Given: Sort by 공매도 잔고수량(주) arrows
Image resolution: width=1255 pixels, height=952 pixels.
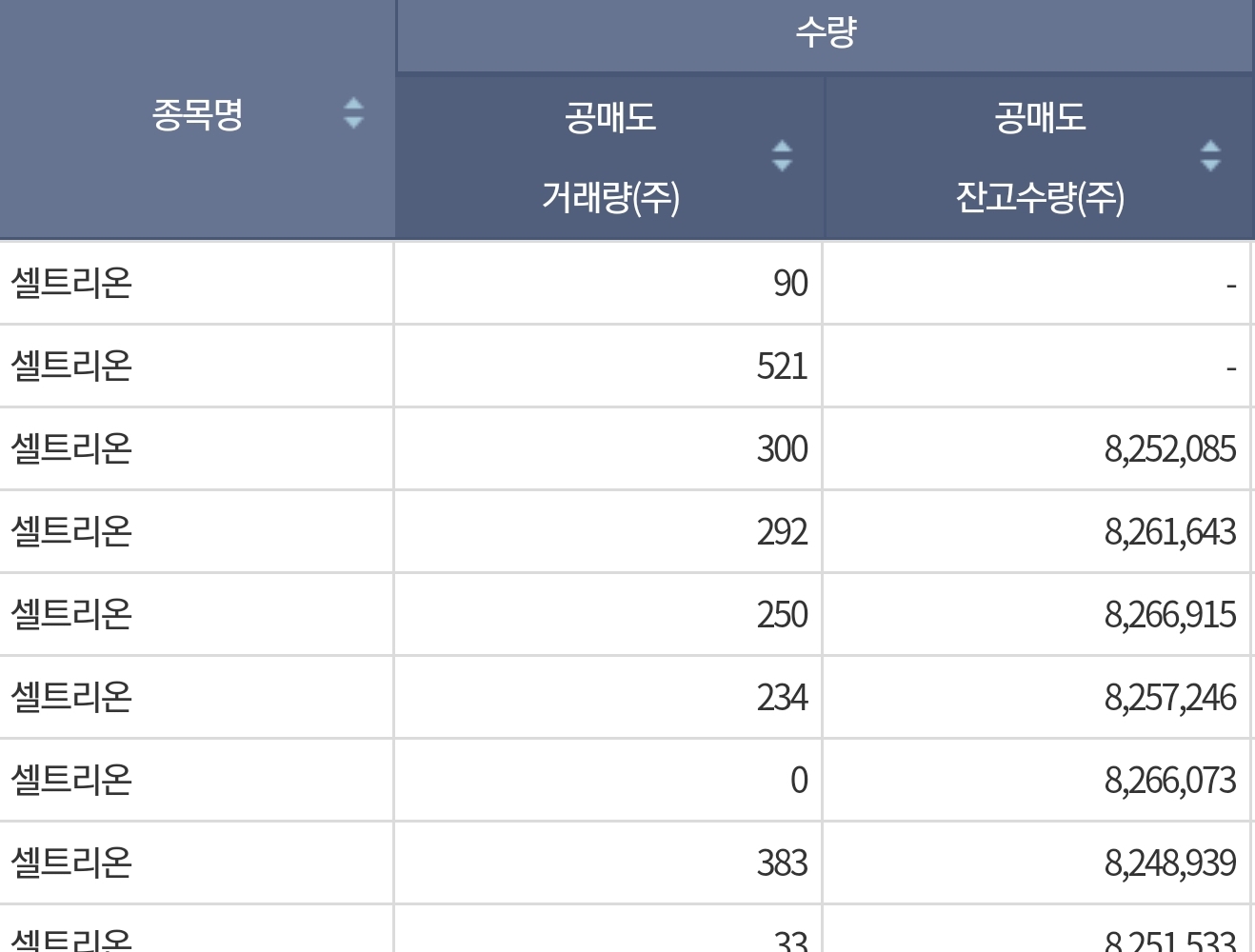Looking at the screenshot, I should coord(1210,156).
